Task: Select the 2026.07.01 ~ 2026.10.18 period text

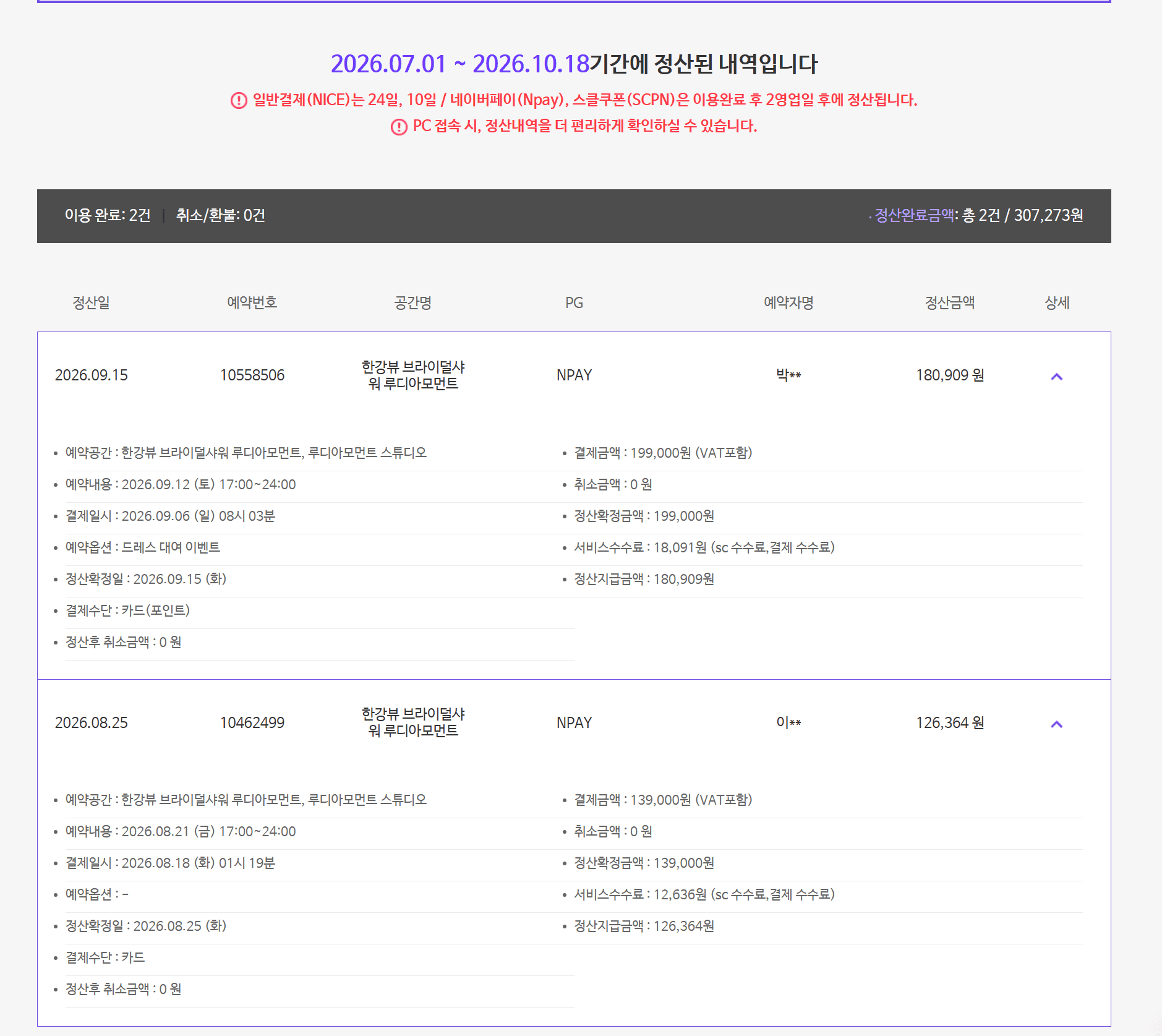Action: pyautogui.click(x=459, y=64)
